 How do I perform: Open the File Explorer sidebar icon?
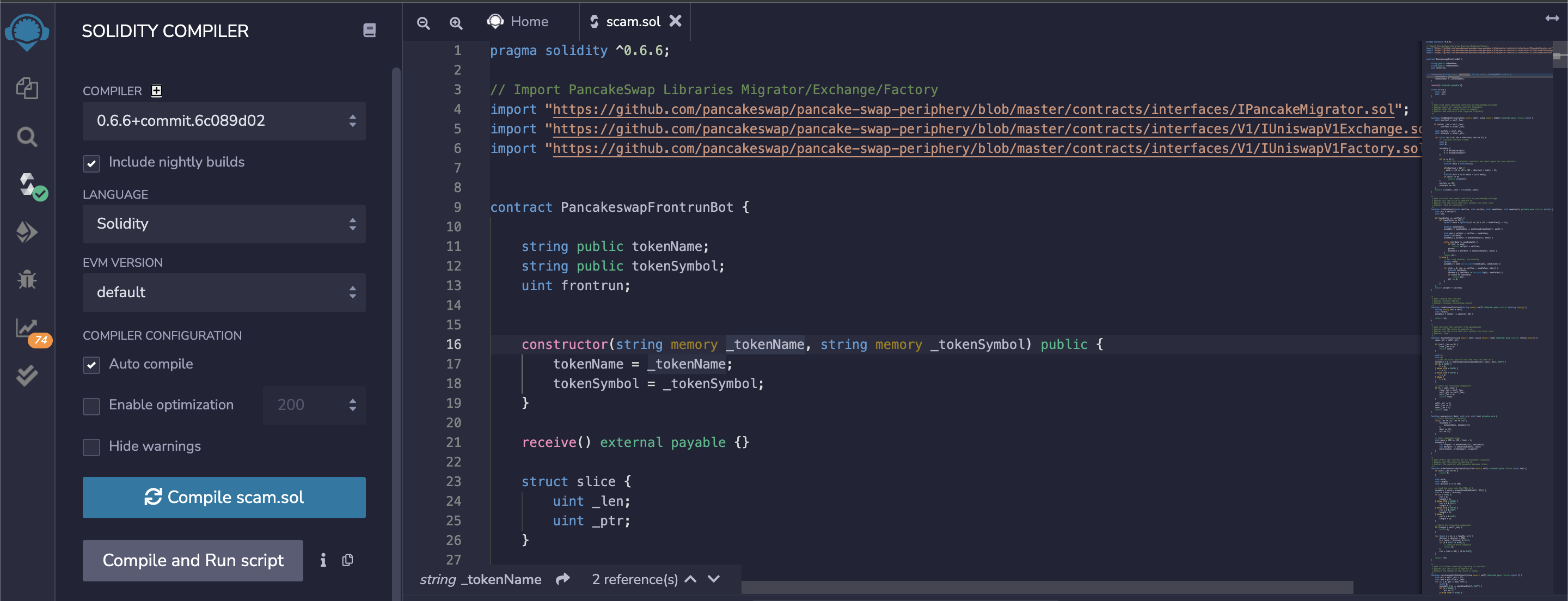click(27, 88)
